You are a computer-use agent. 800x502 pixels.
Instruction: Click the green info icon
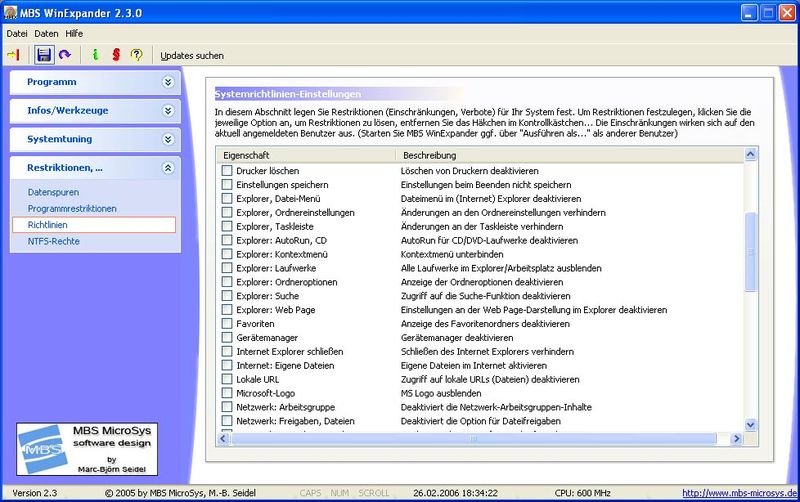95,55
